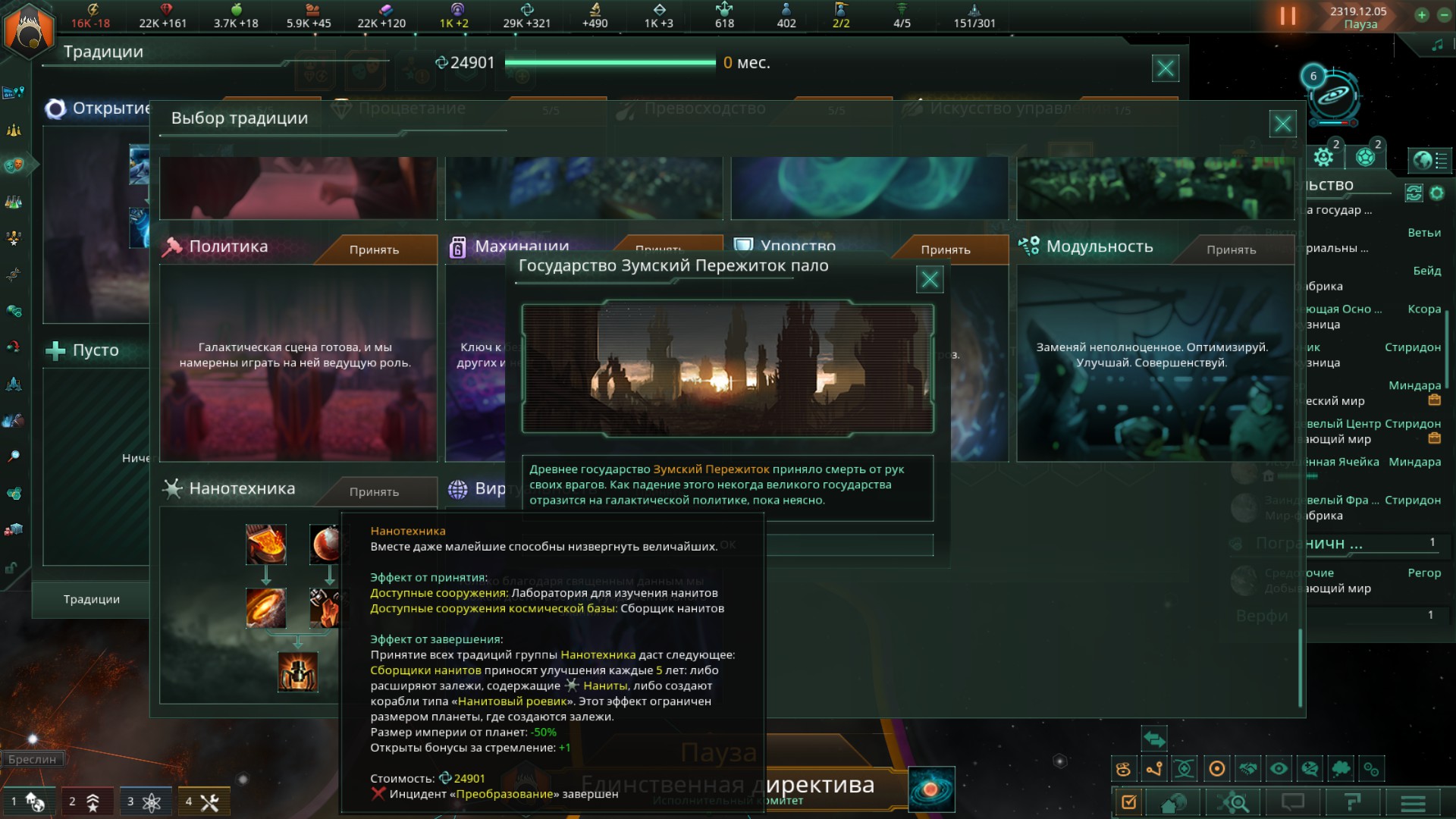
Task: Select the bottom Нанотехника tradition icon
Action: pyautogui.click(x=298, y=672)
